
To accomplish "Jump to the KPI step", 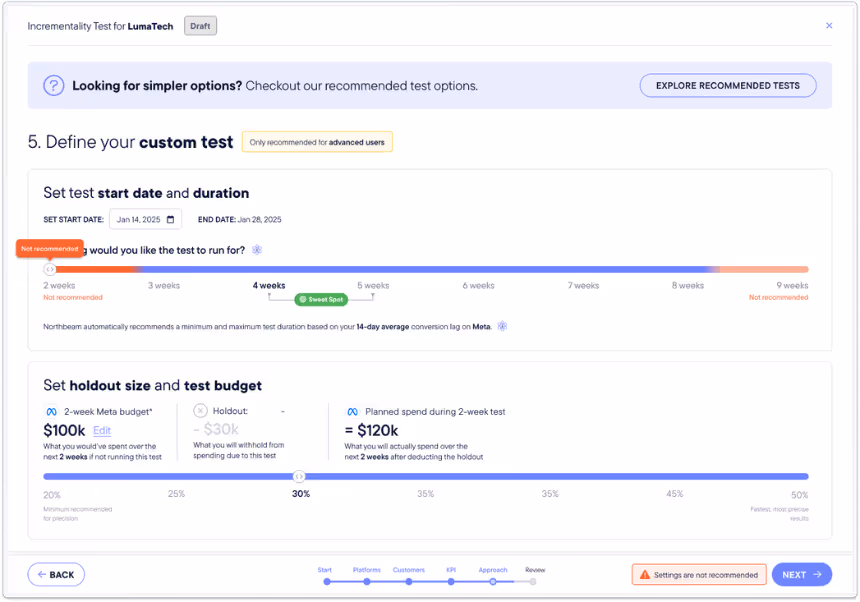I will [451, 582].
